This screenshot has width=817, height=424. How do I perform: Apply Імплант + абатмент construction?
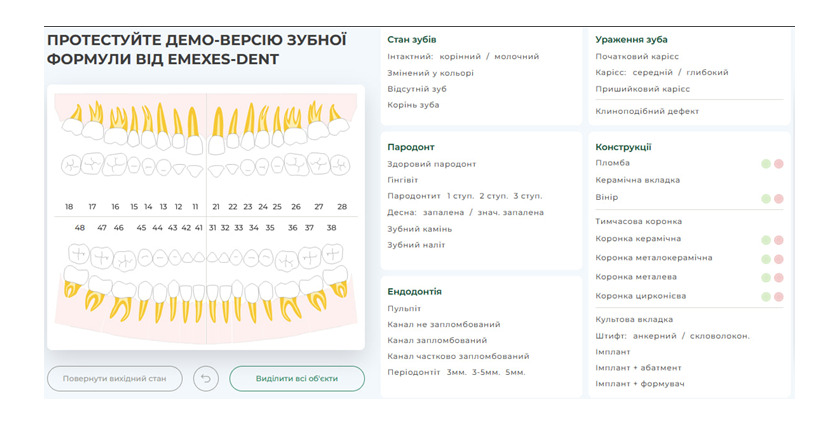638,367
